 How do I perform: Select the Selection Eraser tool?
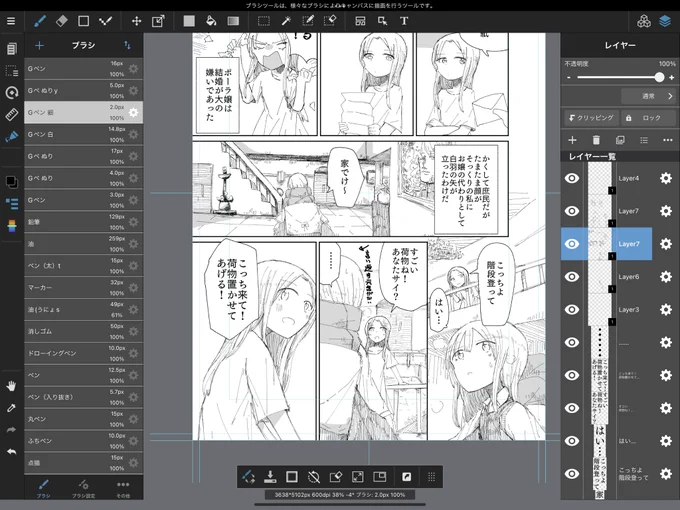(330, 21)
